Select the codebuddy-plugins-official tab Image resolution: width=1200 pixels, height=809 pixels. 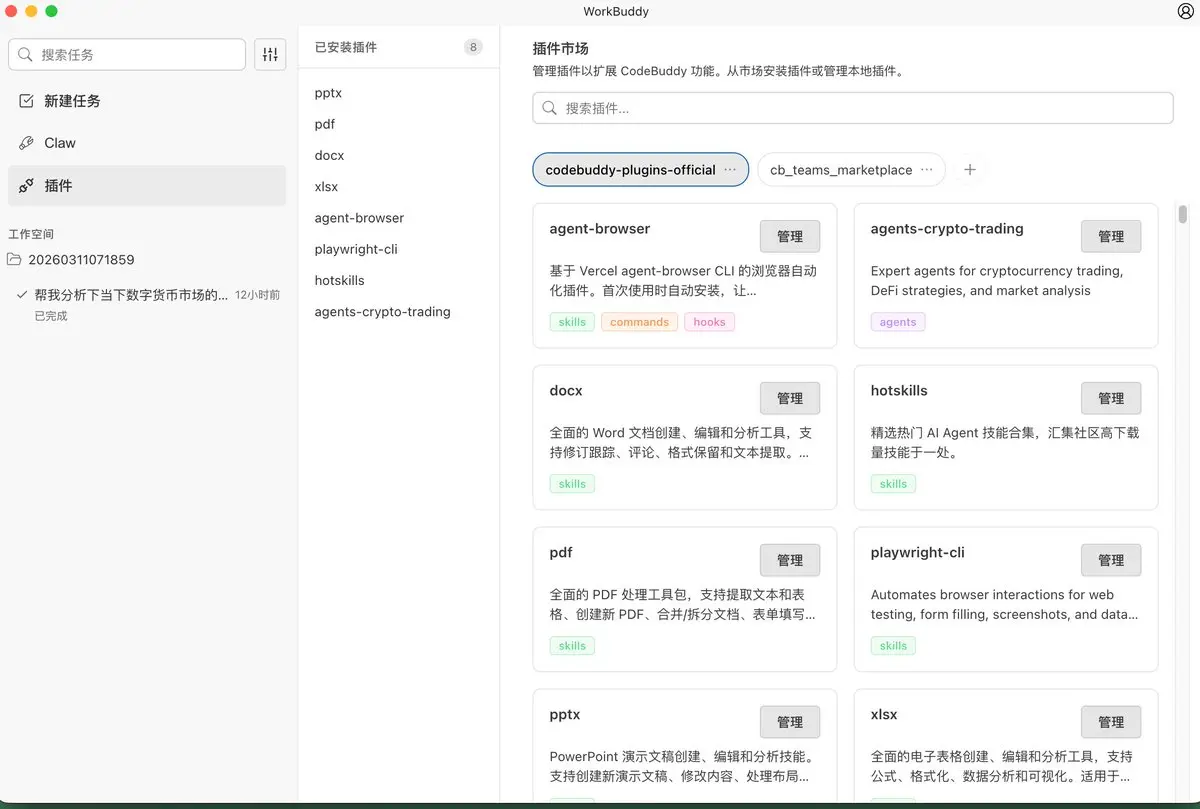(x=629, y=170)
